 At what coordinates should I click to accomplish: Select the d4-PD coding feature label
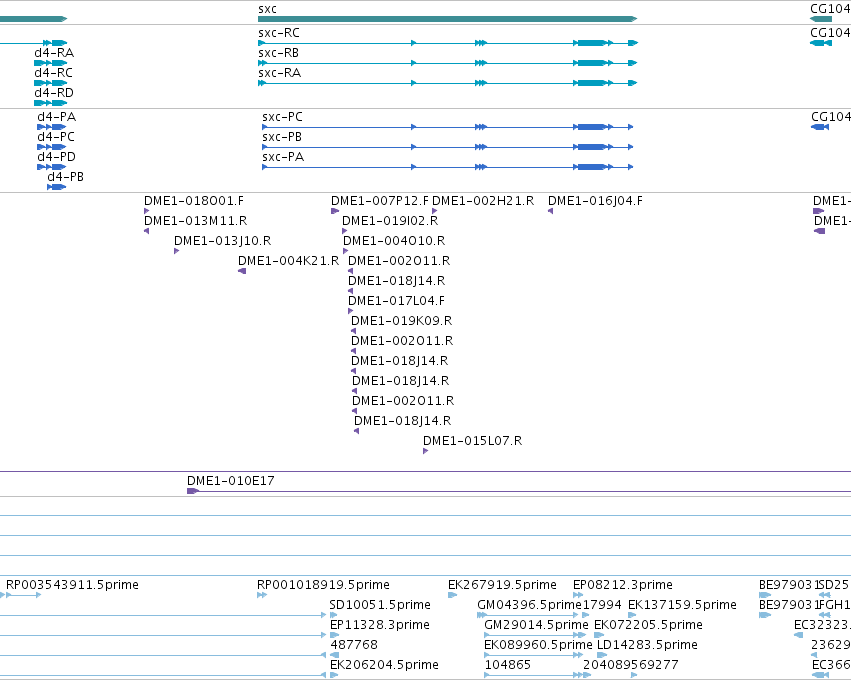coord(56,157)
